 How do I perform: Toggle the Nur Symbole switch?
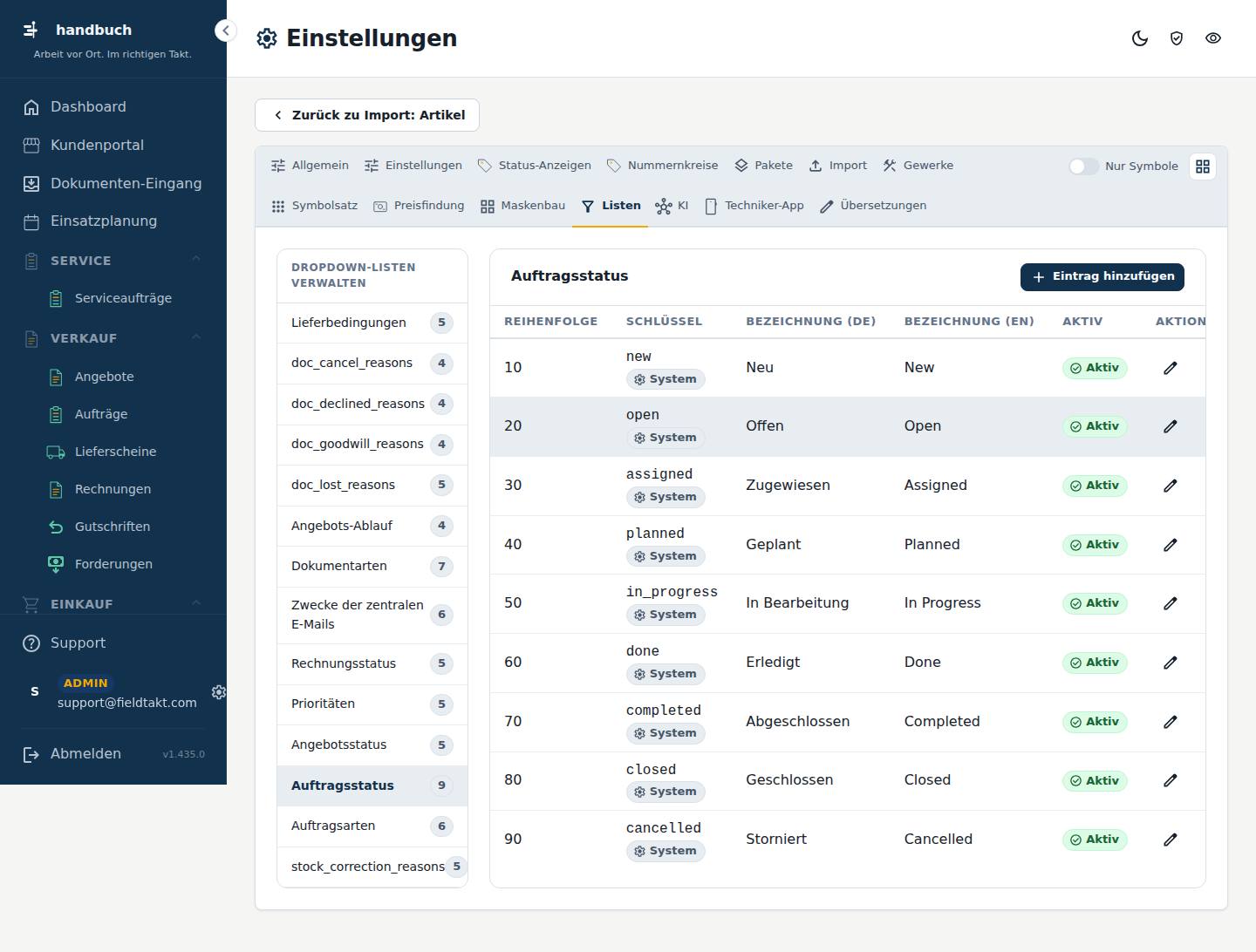tap(1083, 167)
